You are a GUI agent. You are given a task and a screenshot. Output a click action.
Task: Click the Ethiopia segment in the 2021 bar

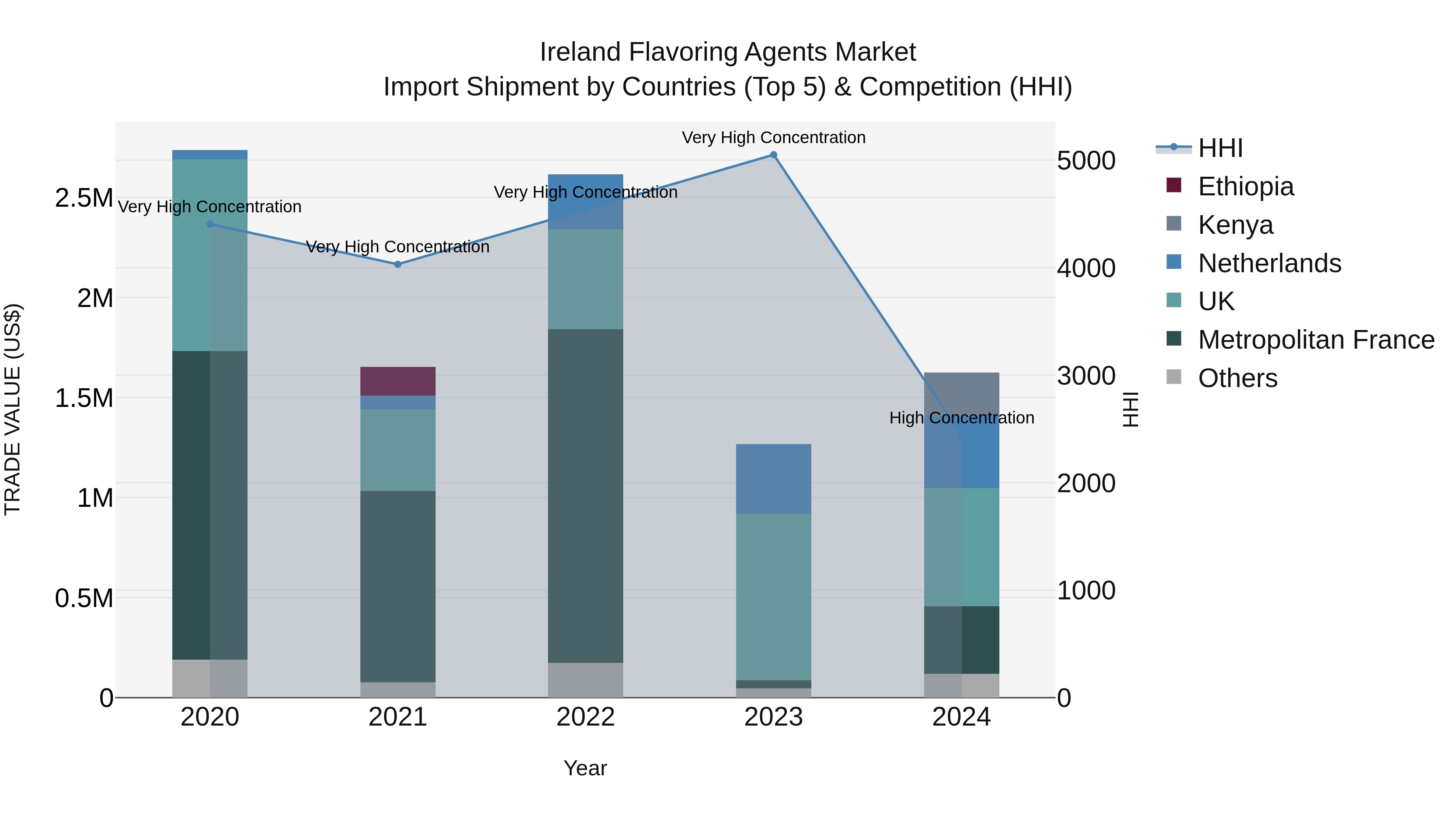coord(398,381)
